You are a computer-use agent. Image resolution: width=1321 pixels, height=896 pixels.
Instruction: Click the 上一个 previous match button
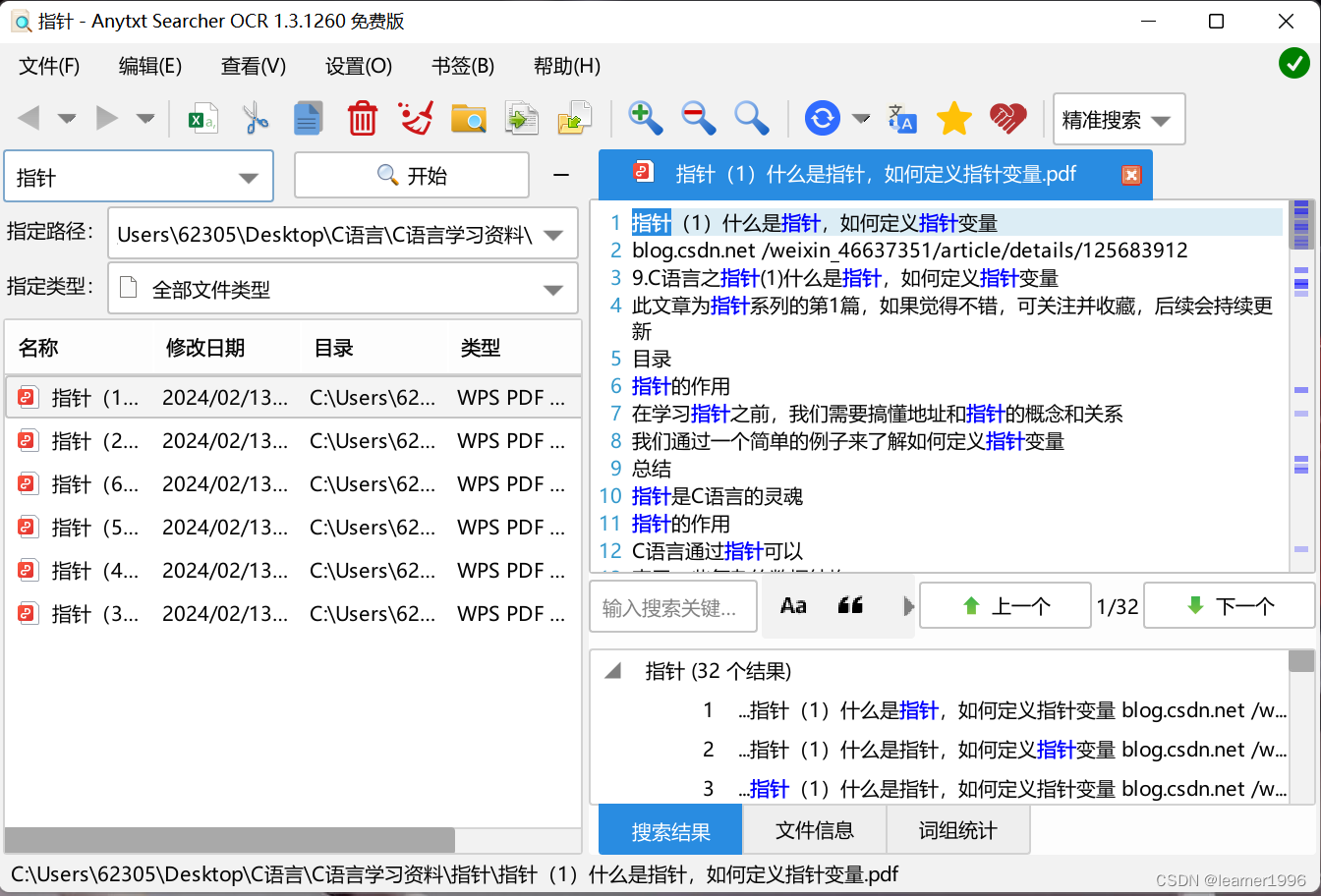[1005, 605]
